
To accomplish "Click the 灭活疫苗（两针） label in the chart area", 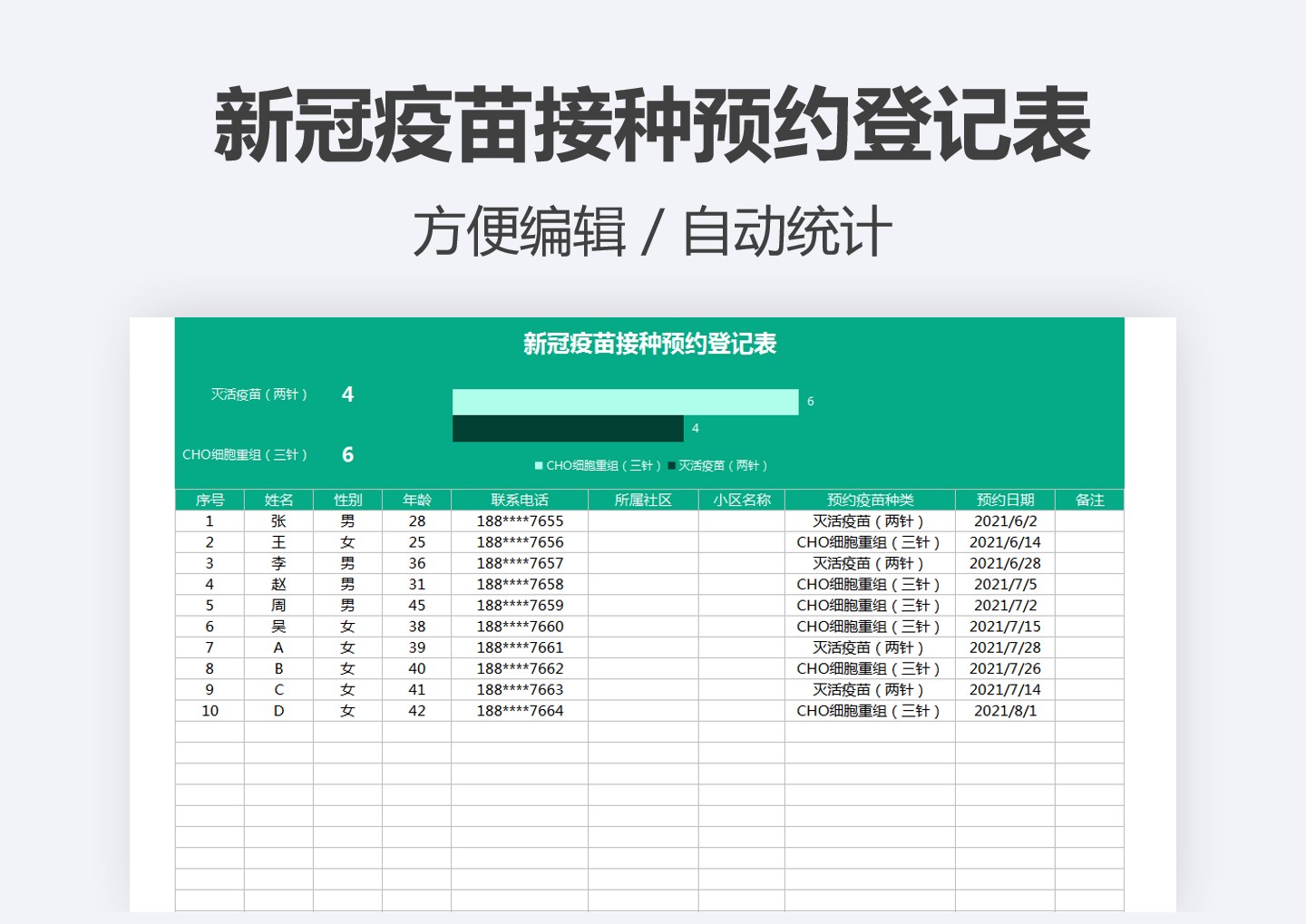I will pyautogui.click(x=260, y=394).
